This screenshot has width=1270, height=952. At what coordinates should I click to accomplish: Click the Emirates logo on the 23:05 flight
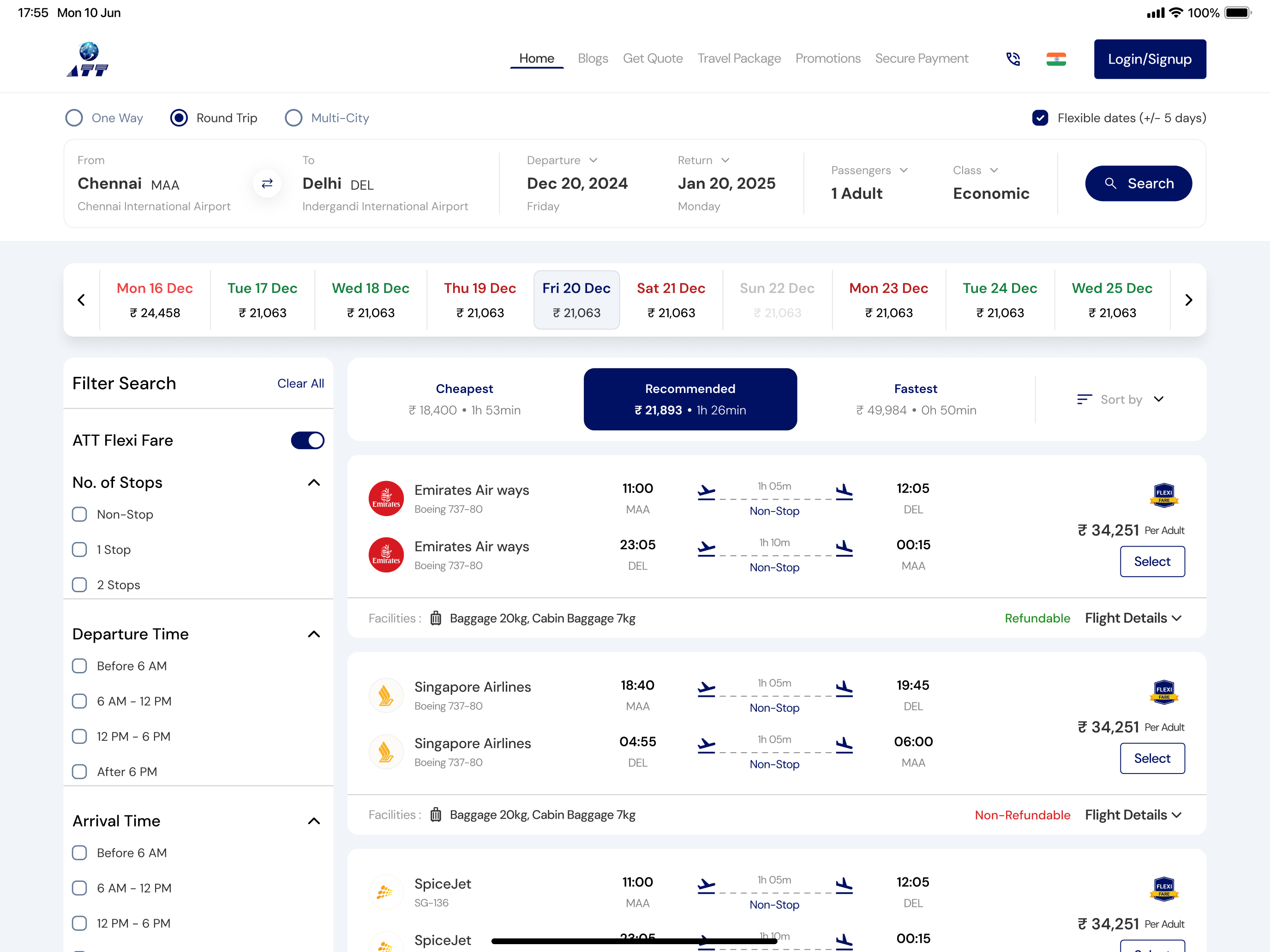(386, 555)
